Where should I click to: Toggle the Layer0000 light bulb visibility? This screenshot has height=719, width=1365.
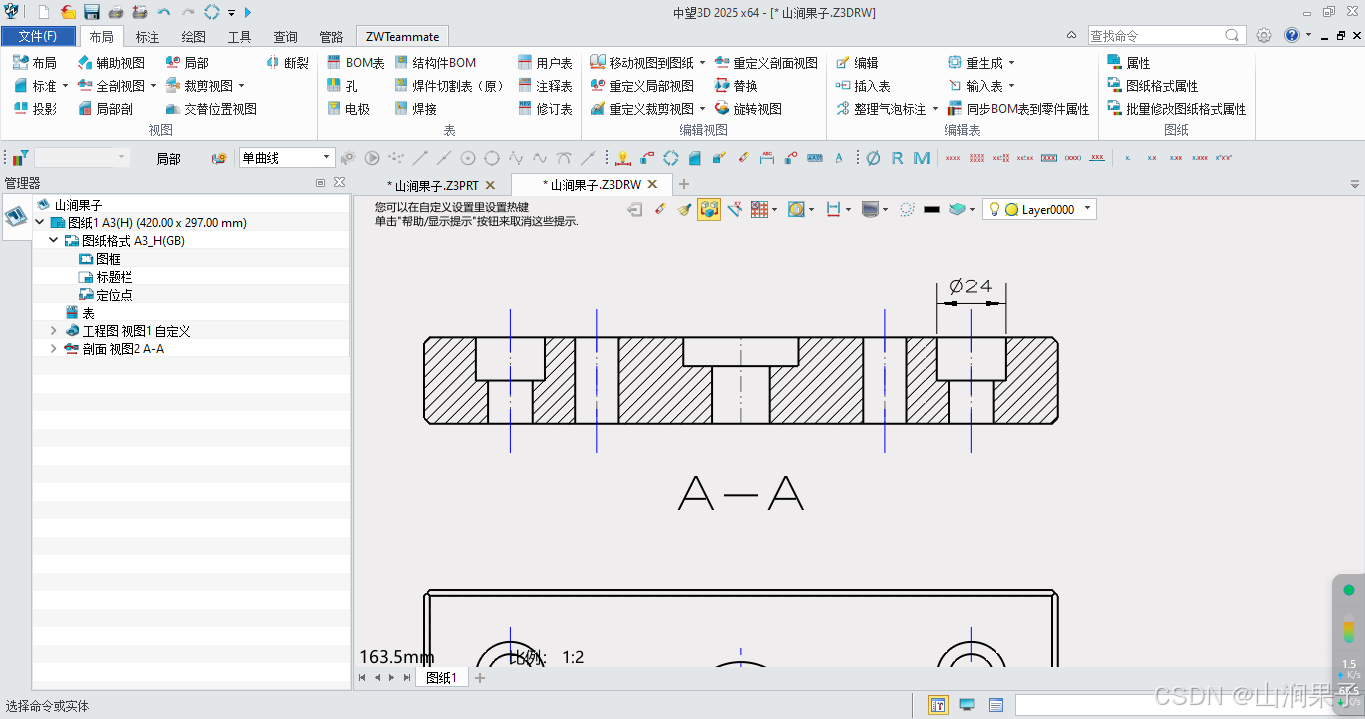[x=996, y=209]
